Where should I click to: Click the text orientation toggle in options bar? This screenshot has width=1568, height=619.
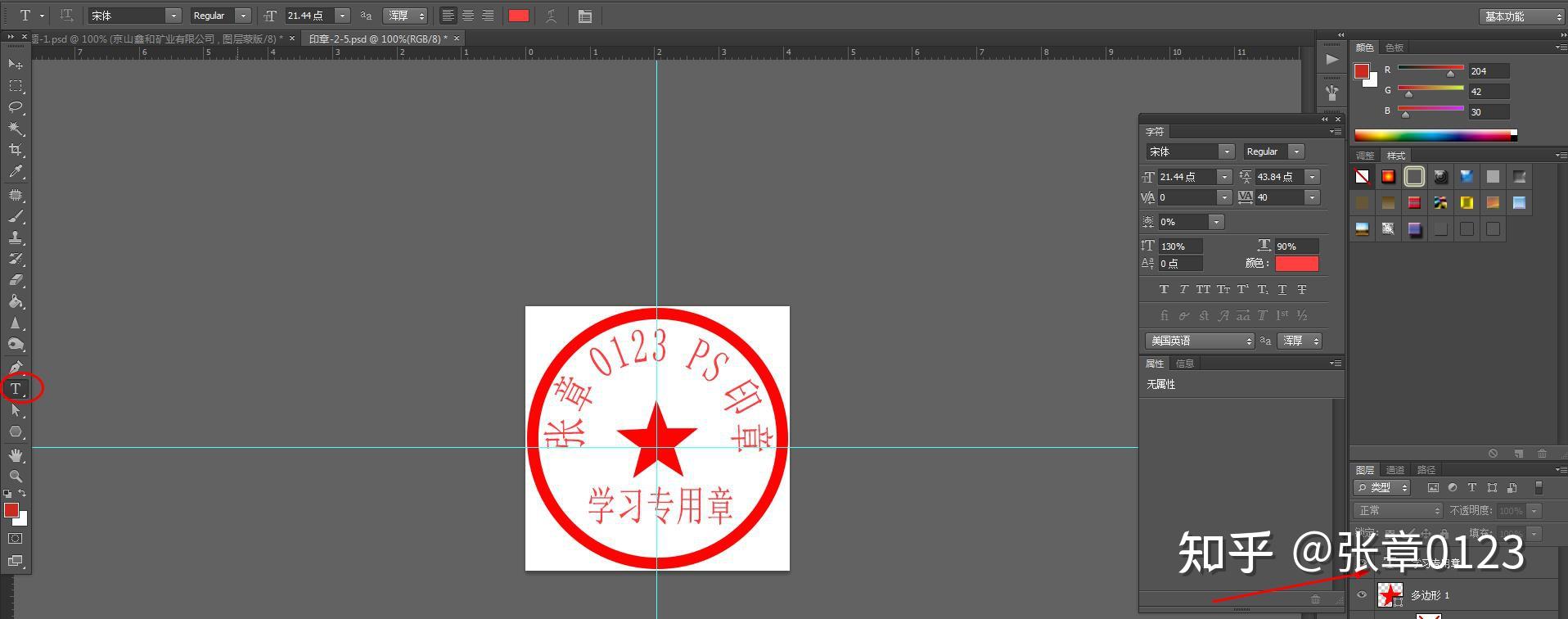tap(67, 16)
